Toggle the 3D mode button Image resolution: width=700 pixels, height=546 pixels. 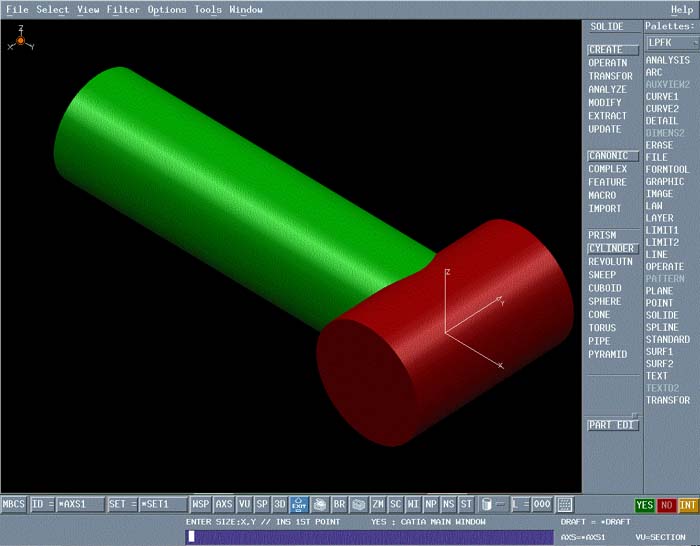[280, 505]
